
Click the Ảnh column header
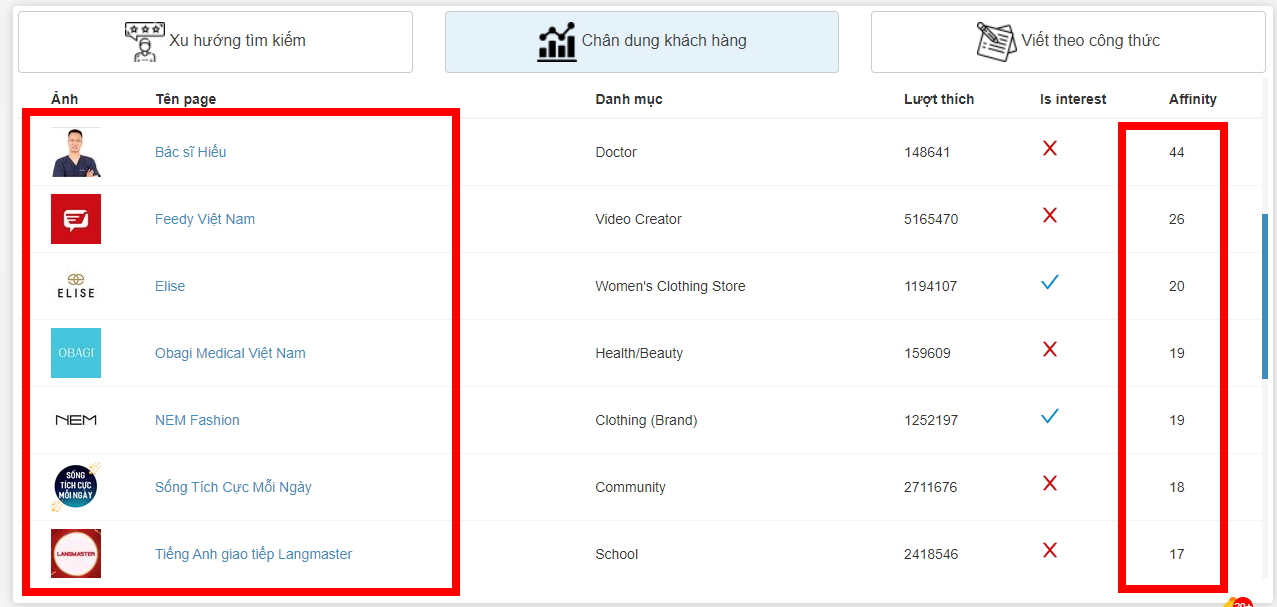64,99
